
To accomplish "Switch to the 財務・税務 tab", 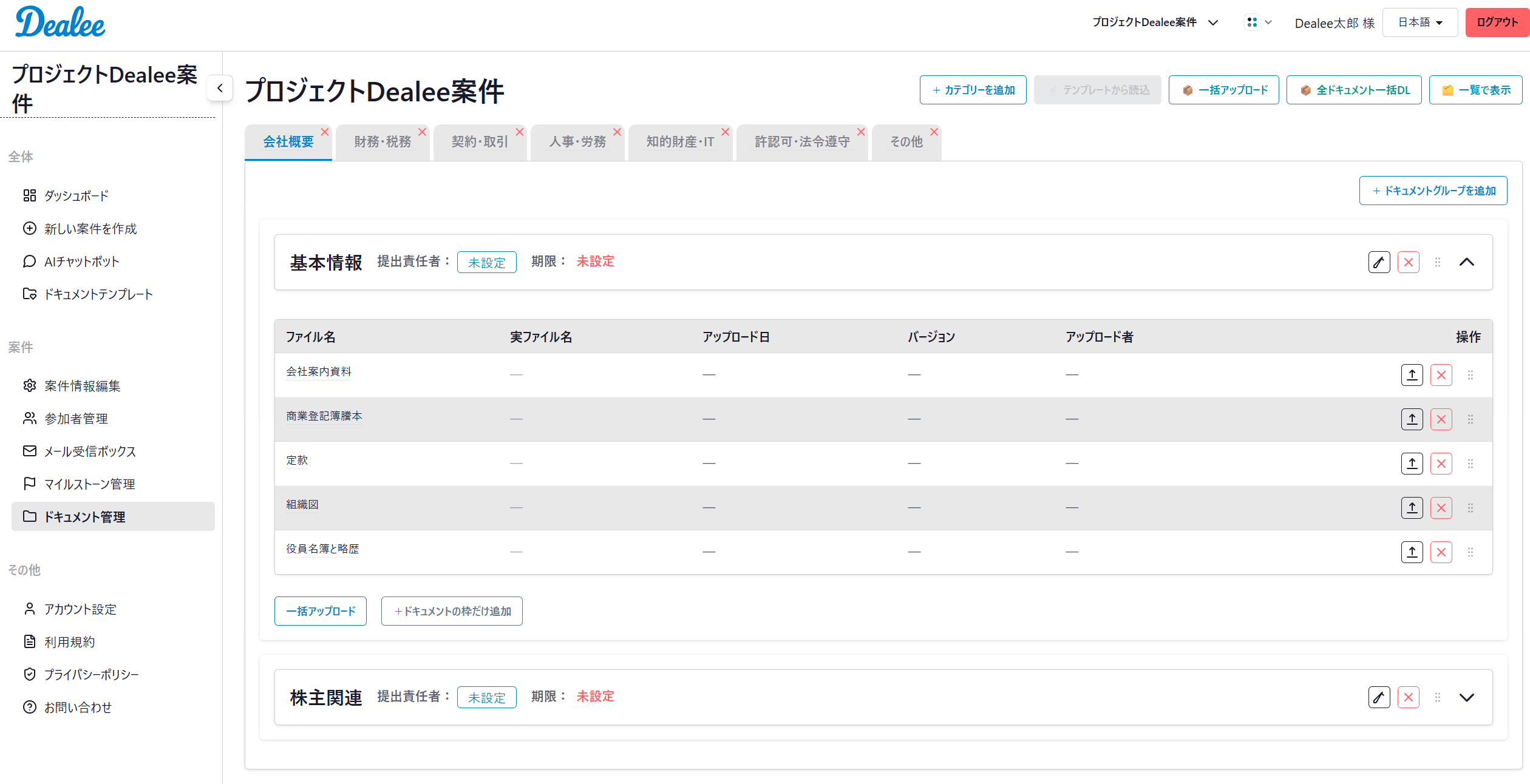I will click(382, 142).
